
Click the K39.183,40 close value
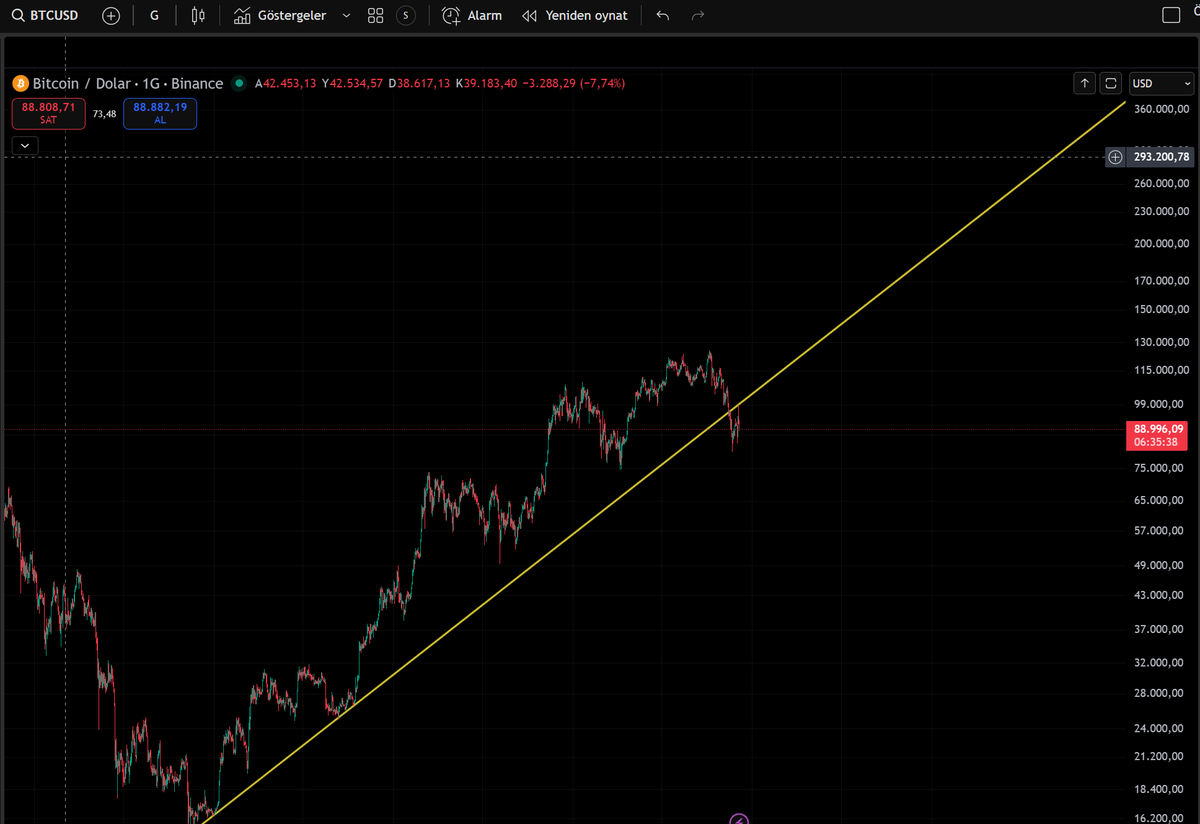coord(486,83)
